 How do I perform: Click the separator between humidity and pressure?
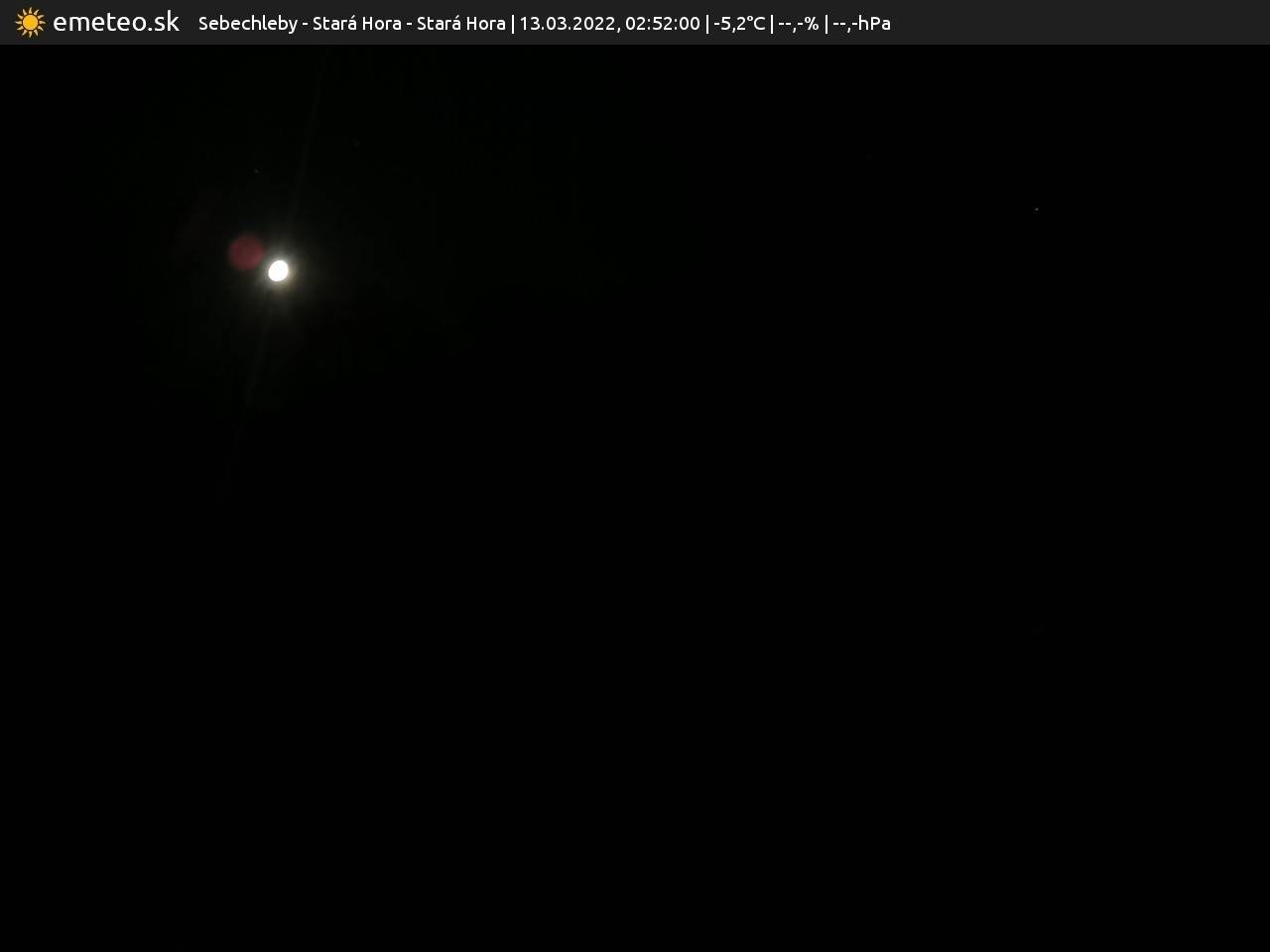tap(825, 23)
